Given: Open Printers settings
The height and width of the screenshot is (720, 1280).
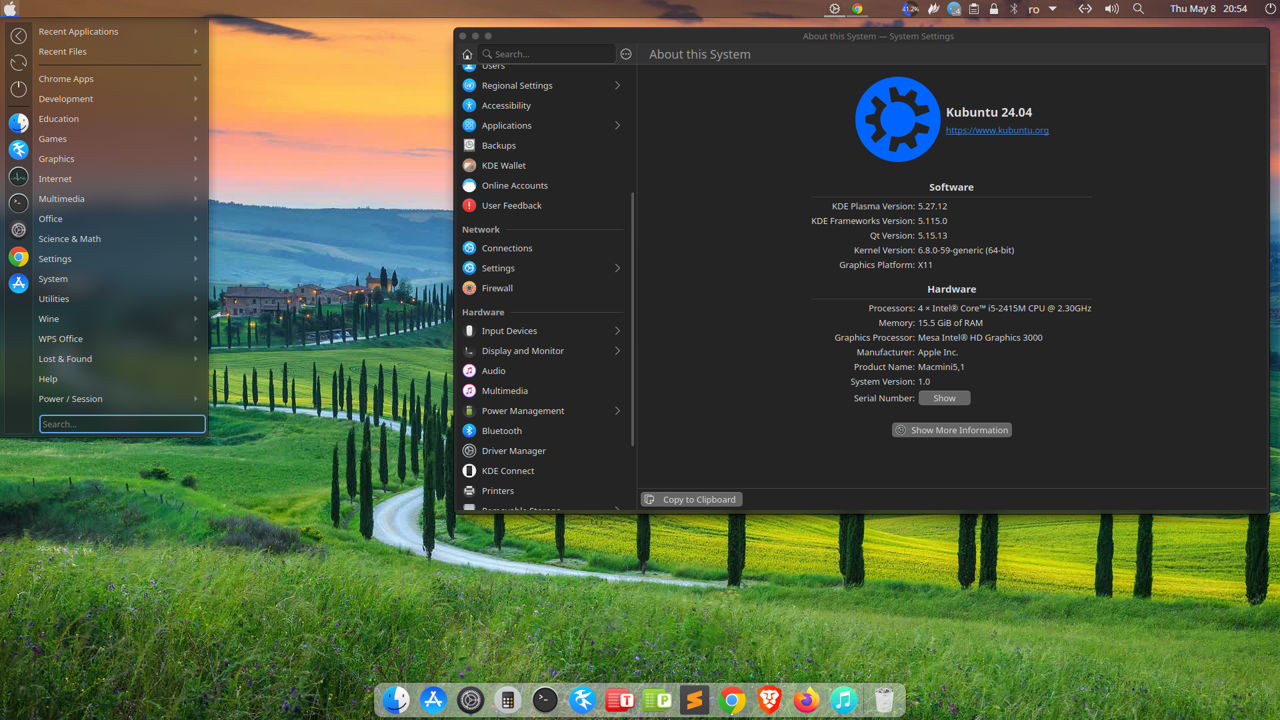Looking at the screenshot, I should point(545,490).
